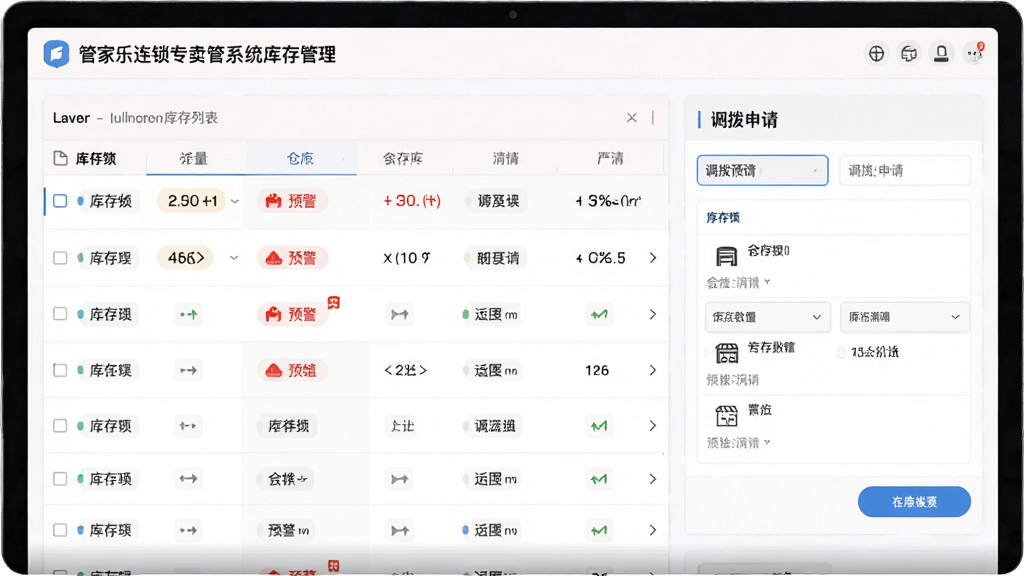Open the globe language icon in the header
Viewport: 1024px width, 576px height.
tap(876, 54)
